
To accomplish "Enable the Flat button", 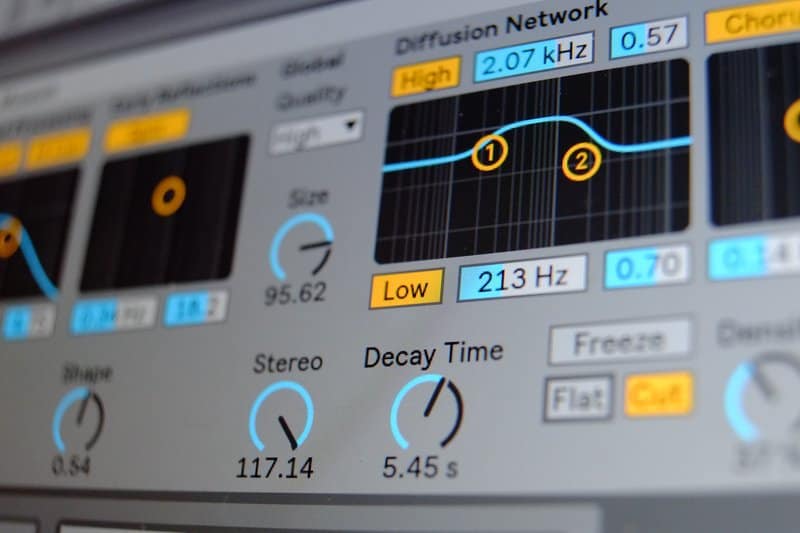I will [578, 400].
